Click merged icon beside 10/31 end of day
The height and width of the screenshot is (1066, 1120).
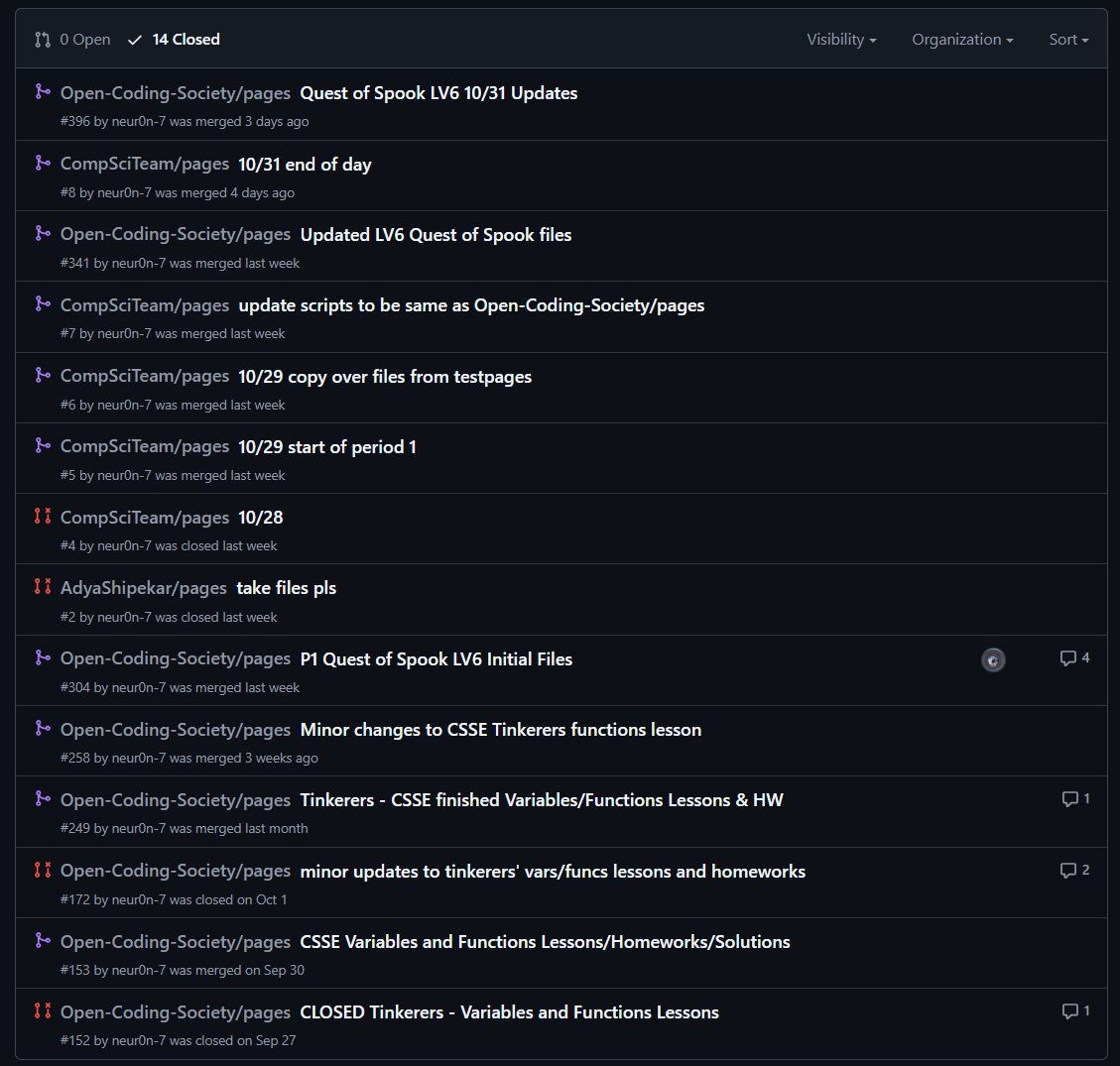(x=43, y=164)
